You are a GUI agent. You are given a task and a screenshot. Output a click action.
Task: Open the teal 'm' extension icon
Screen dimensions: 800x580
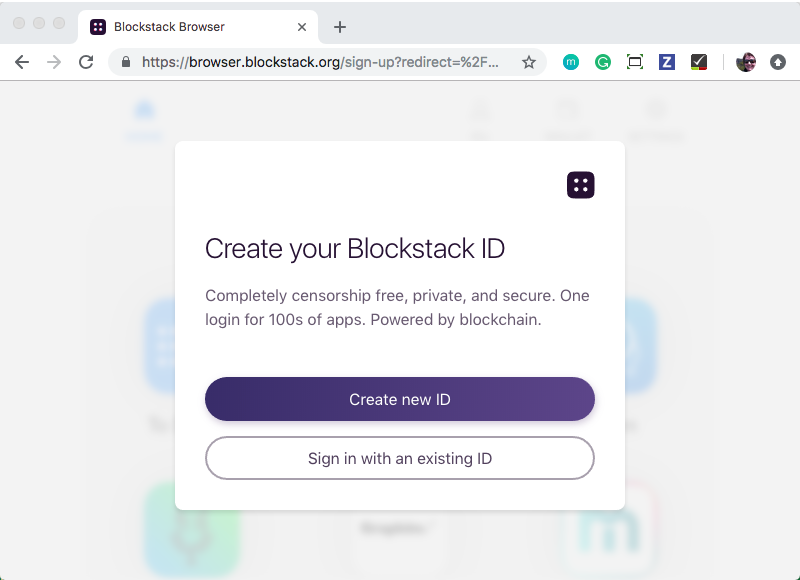(571, 62)
